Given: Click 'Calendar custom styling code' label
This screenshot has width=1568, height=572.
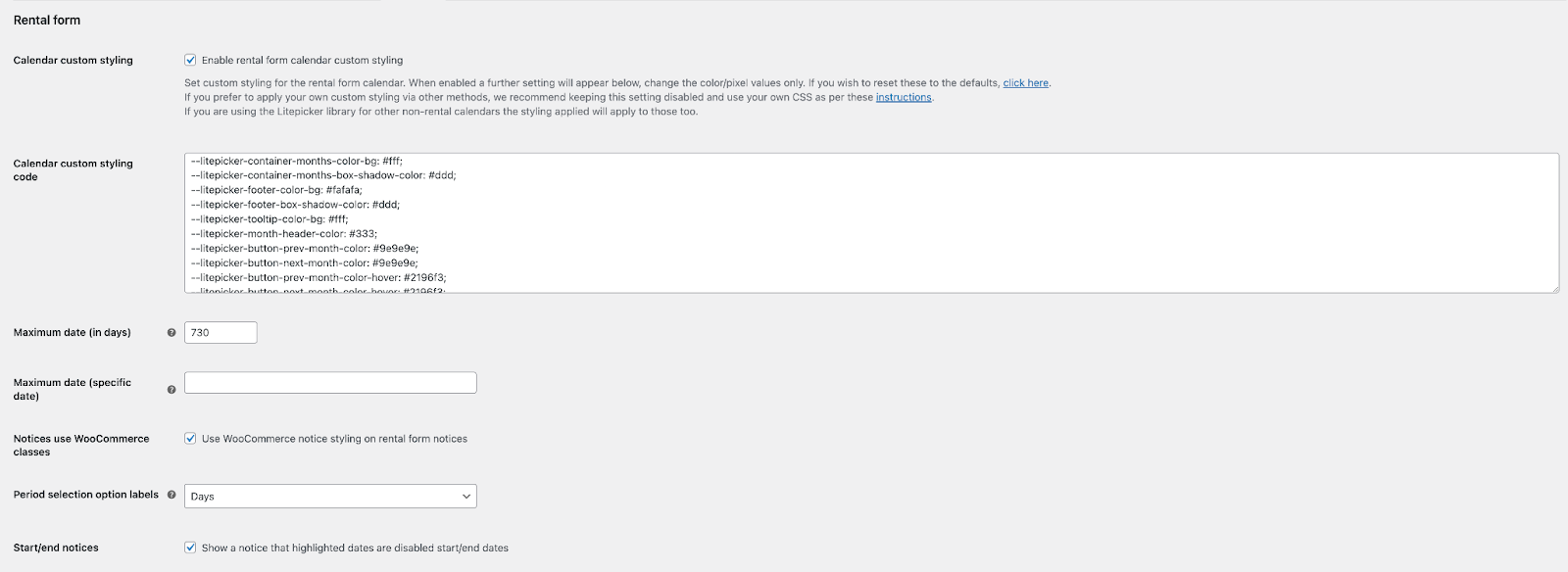Looking at the screenshot, I should [x=73, y=170].
